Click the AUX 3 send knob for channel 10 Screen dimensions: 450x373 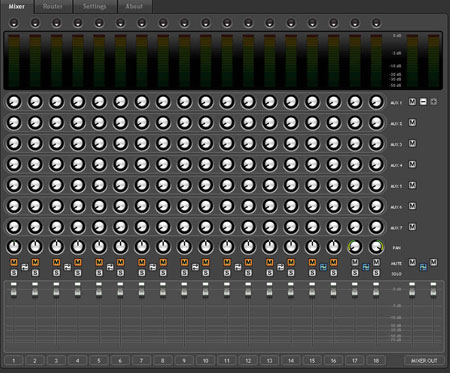point(206,143)
